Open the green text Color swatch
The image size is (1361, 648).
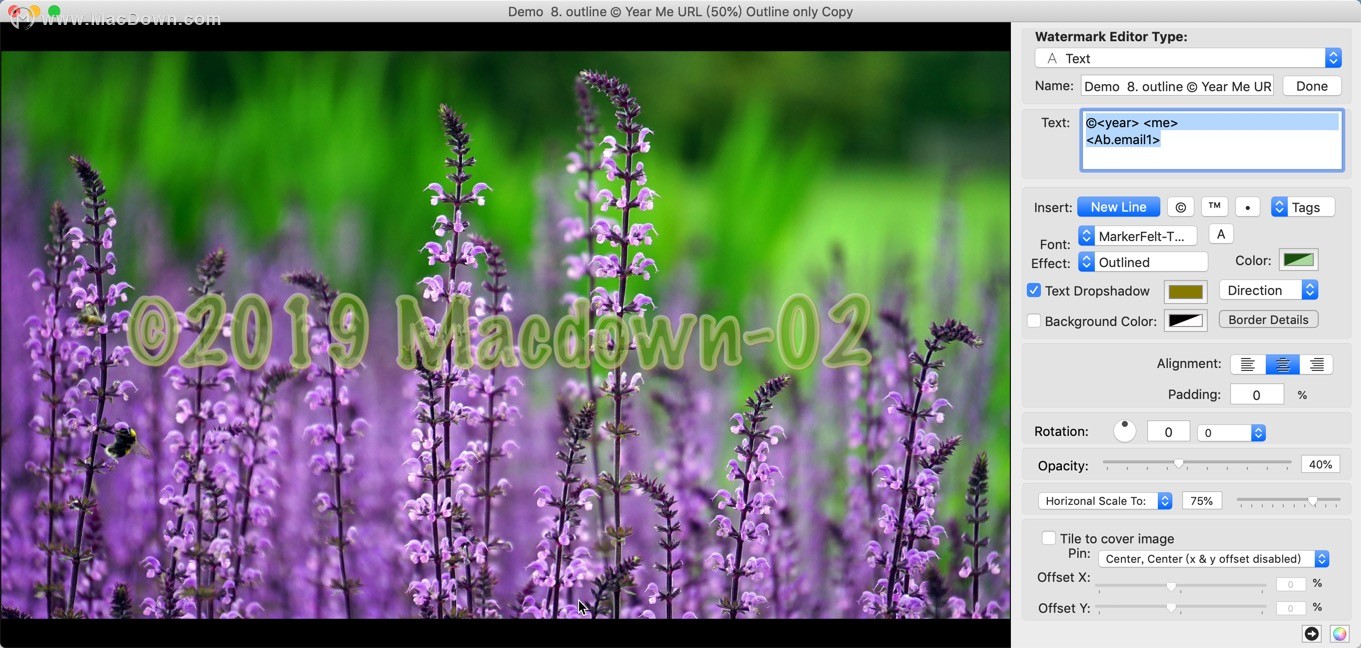(x=1299, y=260)
